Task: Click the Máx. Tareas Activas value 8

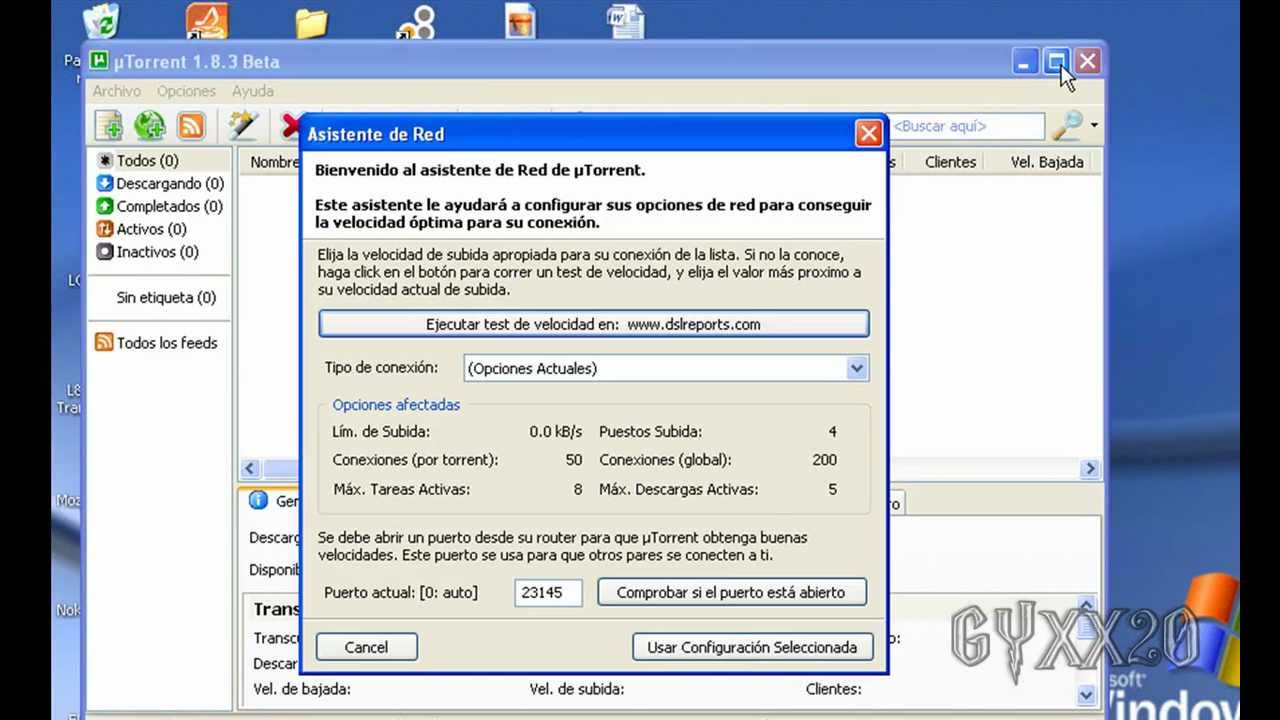Action: tap(578, 489)
